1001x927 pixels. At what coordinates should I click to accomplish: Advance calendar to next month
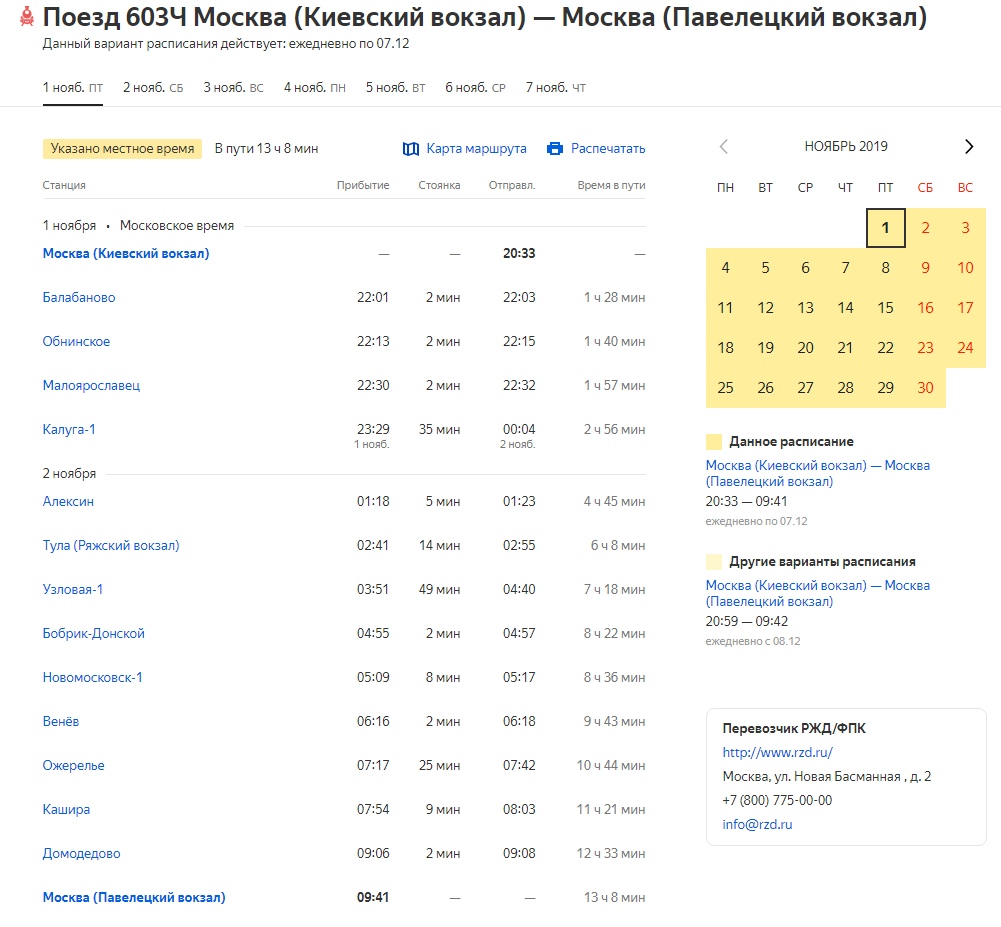pyautogui.click(x=968, y=147)
